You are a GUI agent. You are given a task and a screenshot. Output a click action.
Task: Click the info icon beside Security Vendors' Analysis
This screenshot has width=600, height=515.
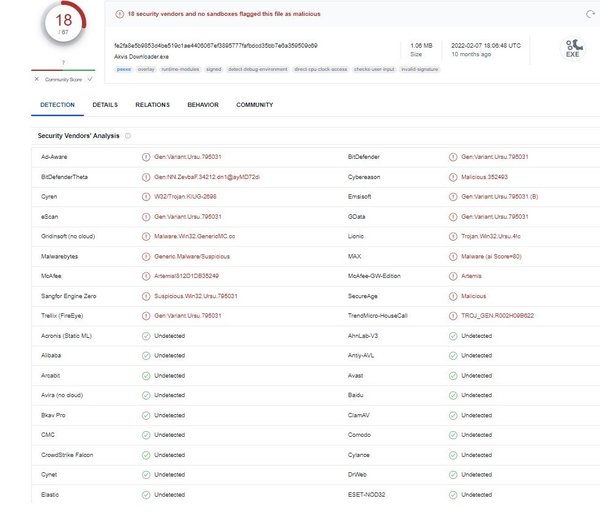click(128, 135)
